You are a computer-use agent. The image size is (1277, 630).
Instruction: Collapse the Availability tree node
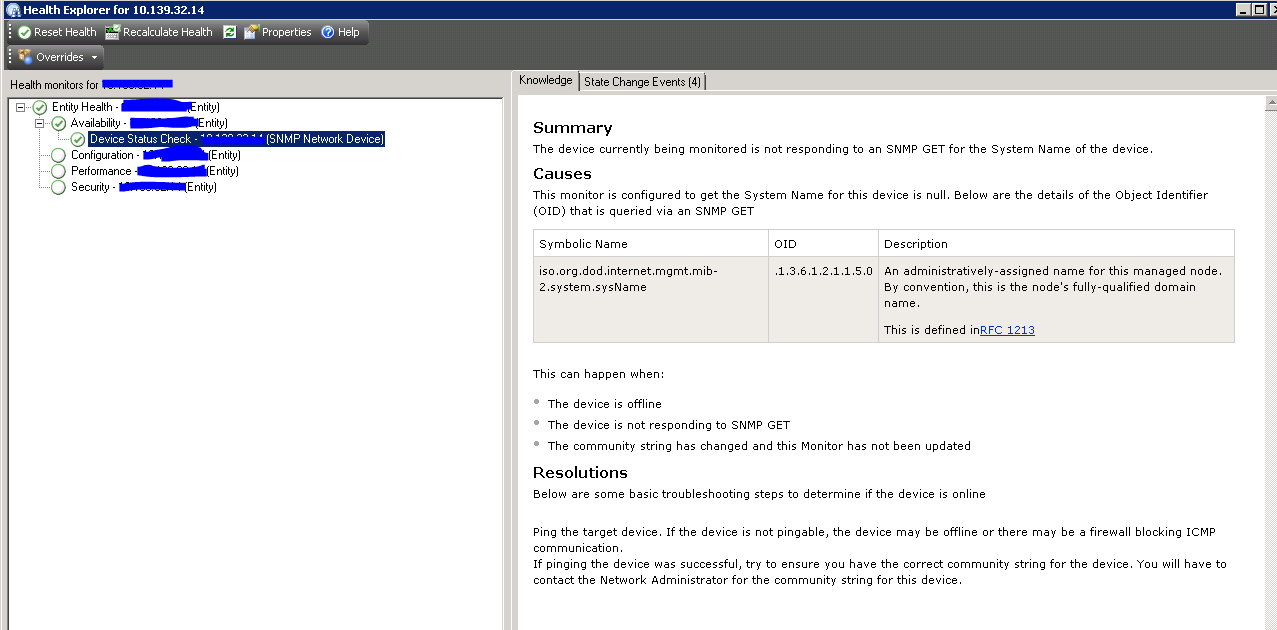coord(40,123)
